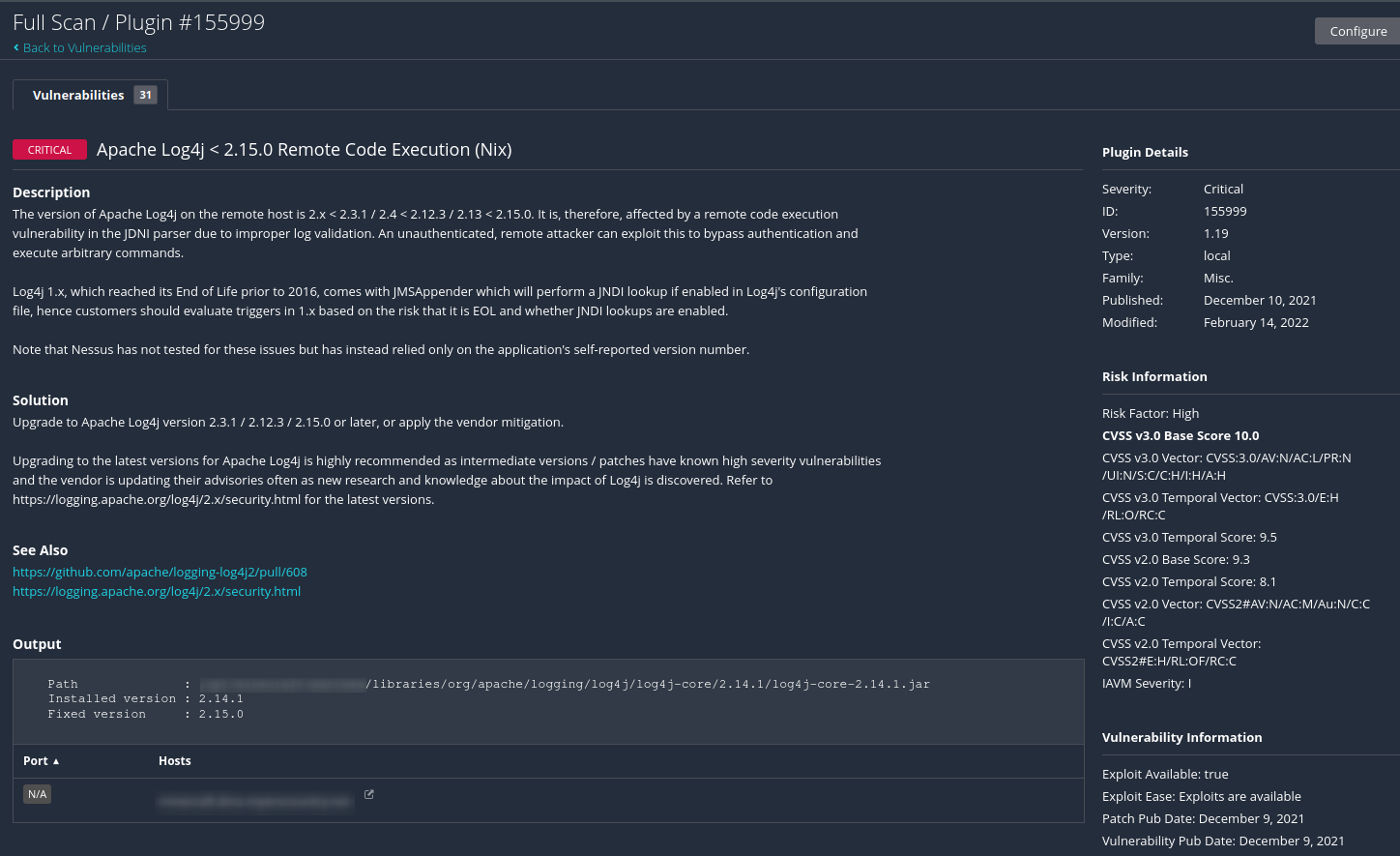
Task: Click the back chevron before Back to Vulnerabilities
Action: [16, 47]
